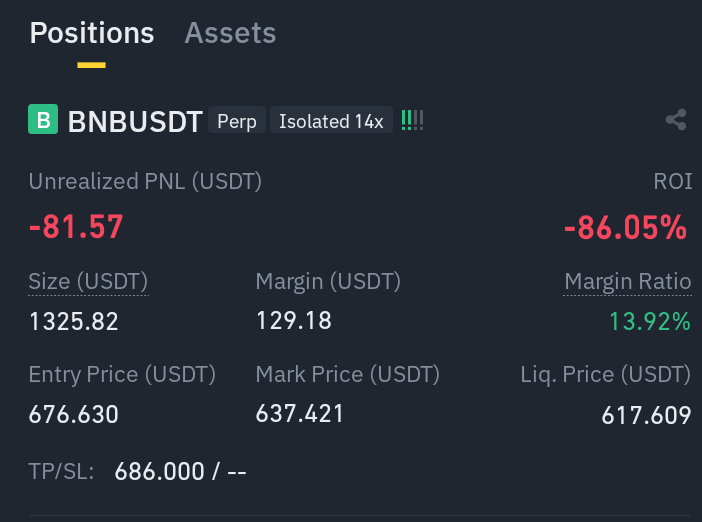702x522 pixels.
Task: Click the unrealized PNL value -81.57
Action: click(x=76, y=227)
